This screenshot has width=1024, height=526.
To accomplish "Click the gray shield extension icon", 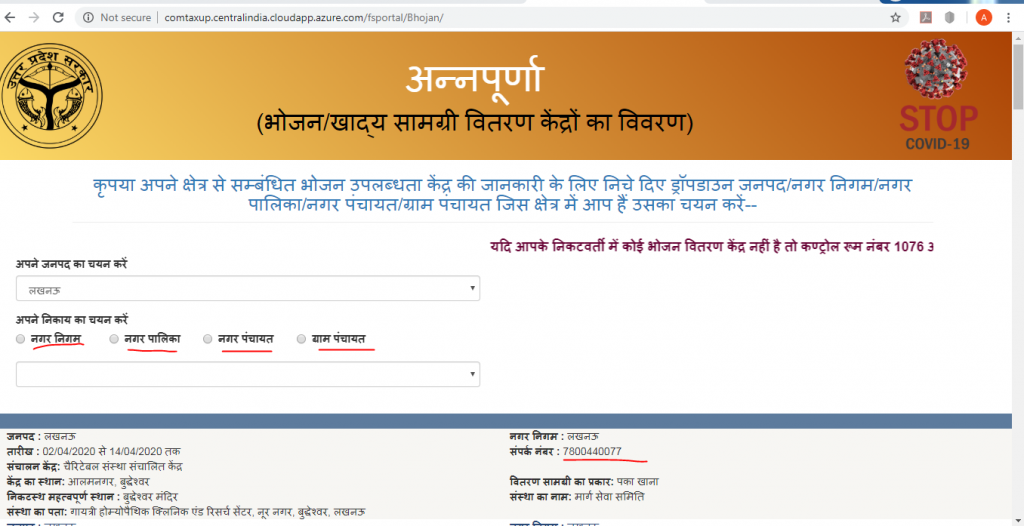I will (949, 18).
